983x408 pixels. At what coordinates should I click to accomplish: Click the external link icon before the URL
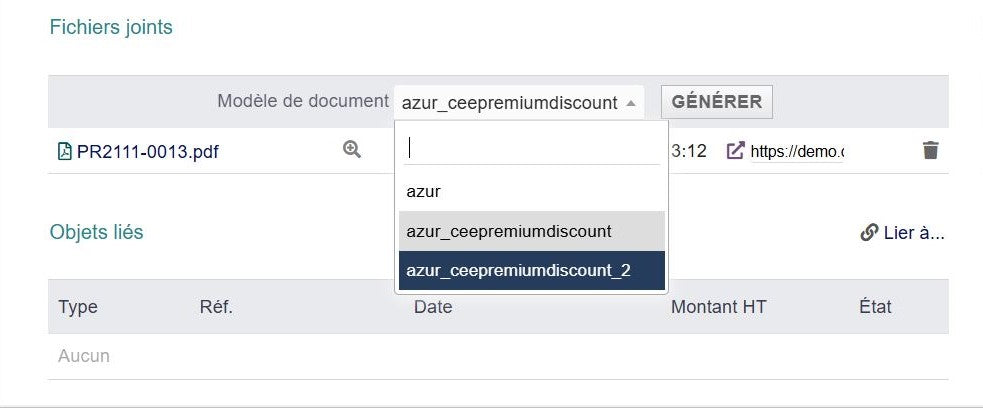735,151
